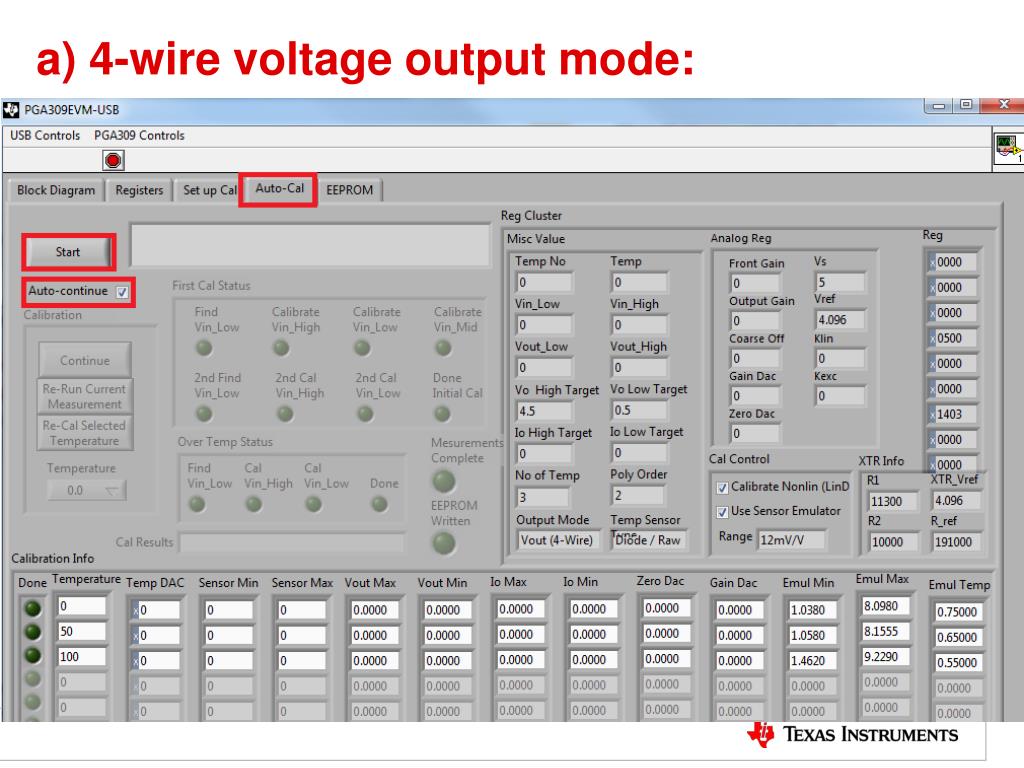
Task: Click the Klin field
Action: coord(840,358)
